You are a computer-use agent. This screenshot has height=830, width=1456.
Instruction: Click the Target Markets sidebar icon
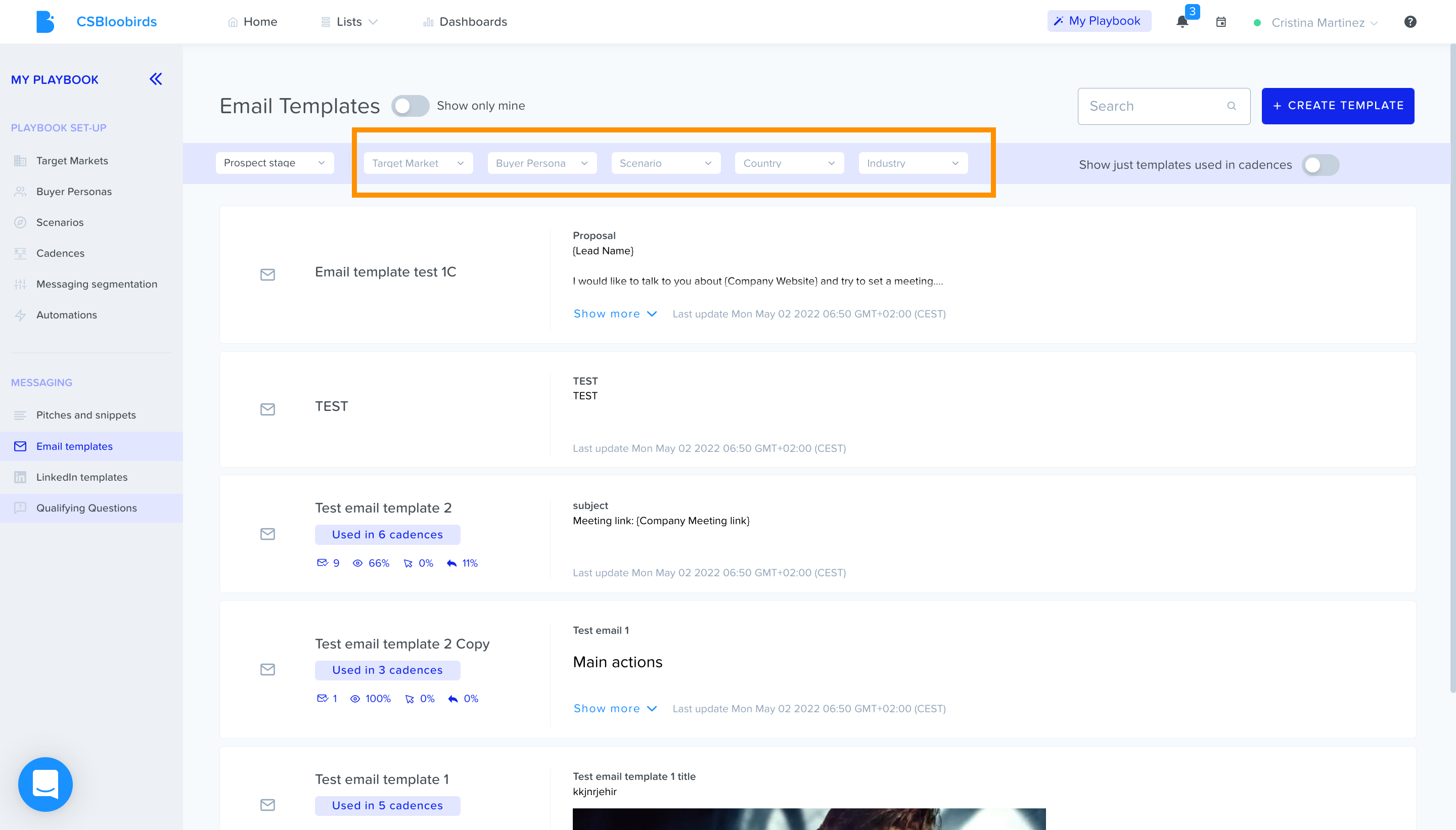tap(20, 161)
